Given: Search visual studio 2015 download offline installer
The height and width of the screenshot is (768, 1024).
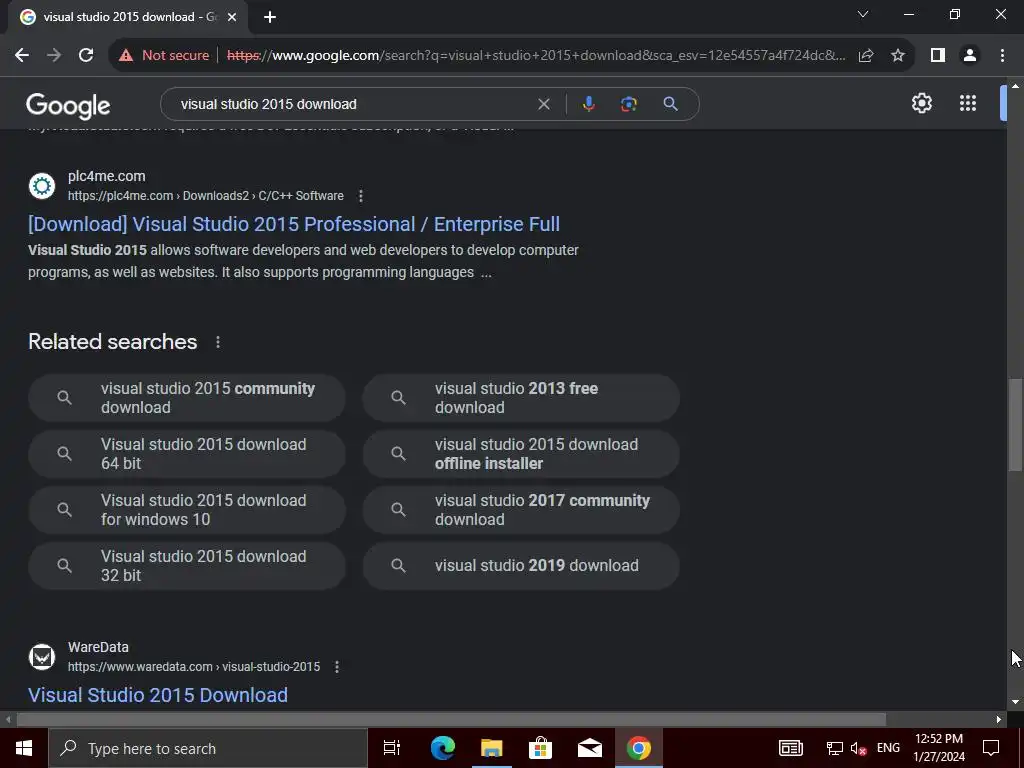Looking at the screenshot, I should point(521,454).
